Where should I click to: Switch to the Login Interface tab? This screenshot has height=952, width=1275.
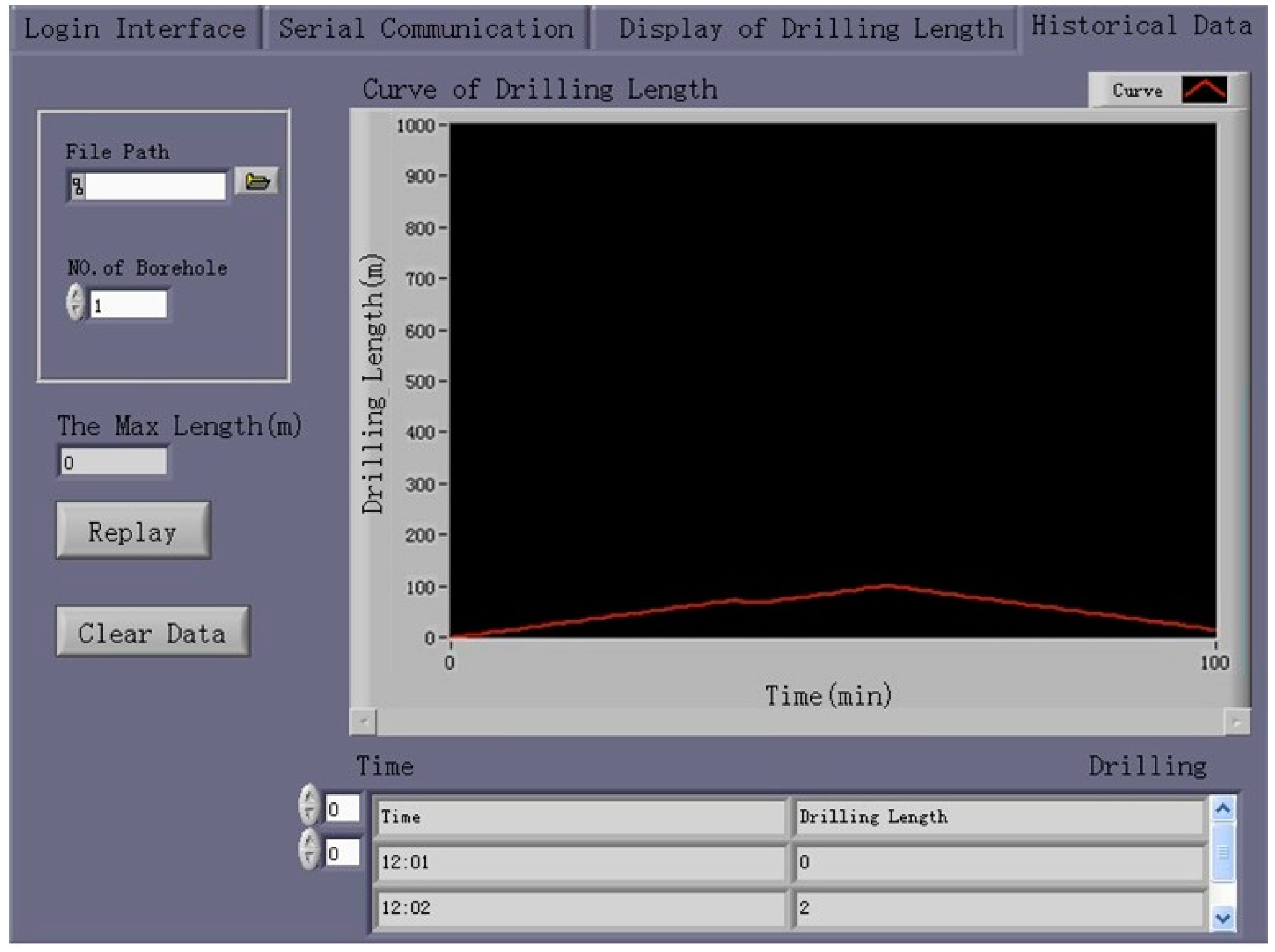134,29
